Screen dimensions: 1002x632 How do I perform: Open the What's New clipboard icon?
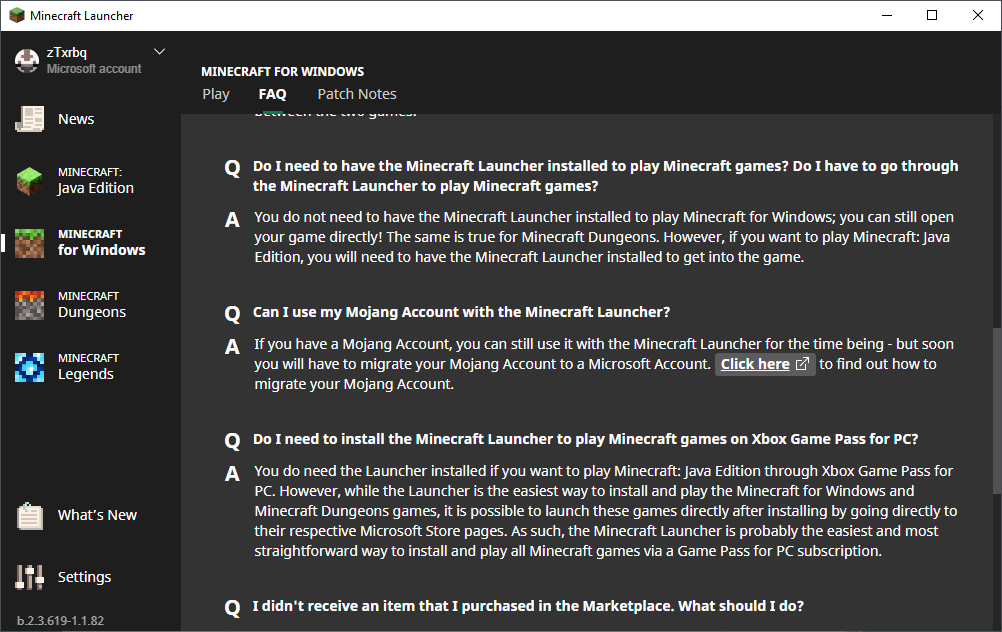[29, 516]
